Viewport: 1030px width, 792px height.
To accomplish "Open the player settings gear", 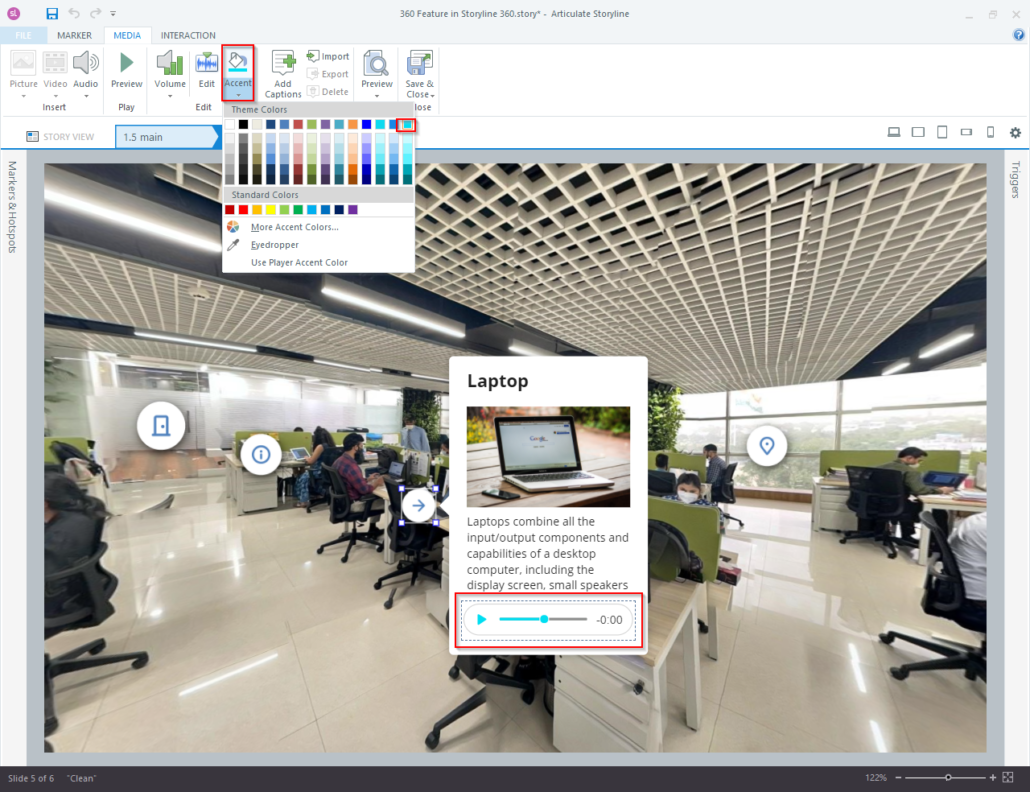I will tap(1015, 131).
